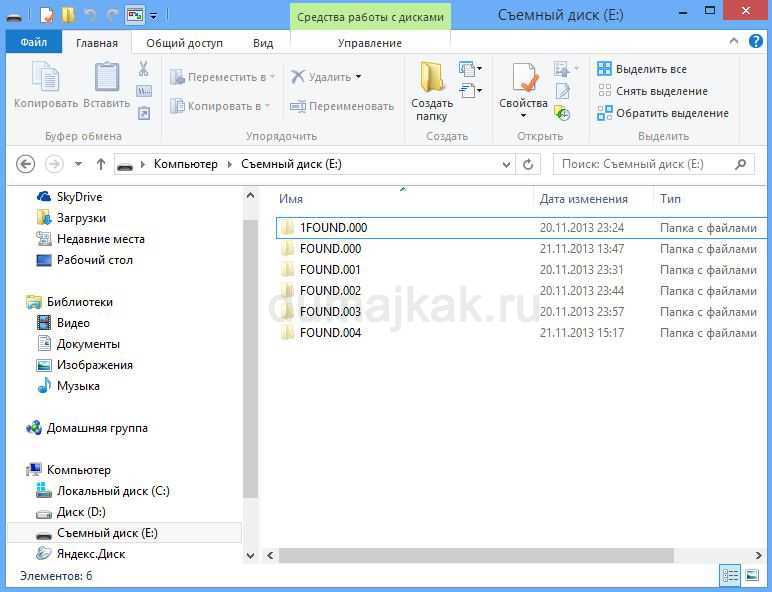Viewport: 772px width, 592px height.
Task: Click the Paste shortcut icon
Action: pyautogui.click(x=144, y=114)
